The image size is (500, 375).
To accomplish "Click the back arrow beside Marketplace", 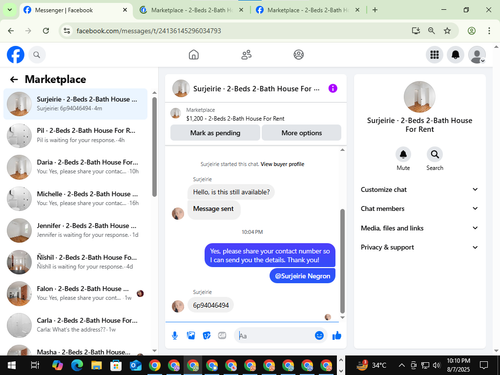I will 14,79.
